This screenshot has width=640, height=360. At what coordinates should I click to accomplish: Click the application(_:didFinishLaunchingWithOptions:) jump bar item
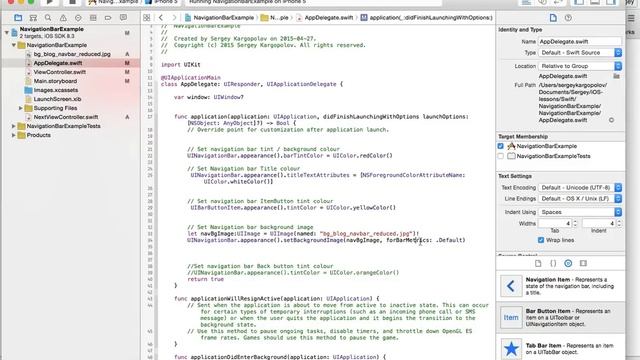click(427, 18)
